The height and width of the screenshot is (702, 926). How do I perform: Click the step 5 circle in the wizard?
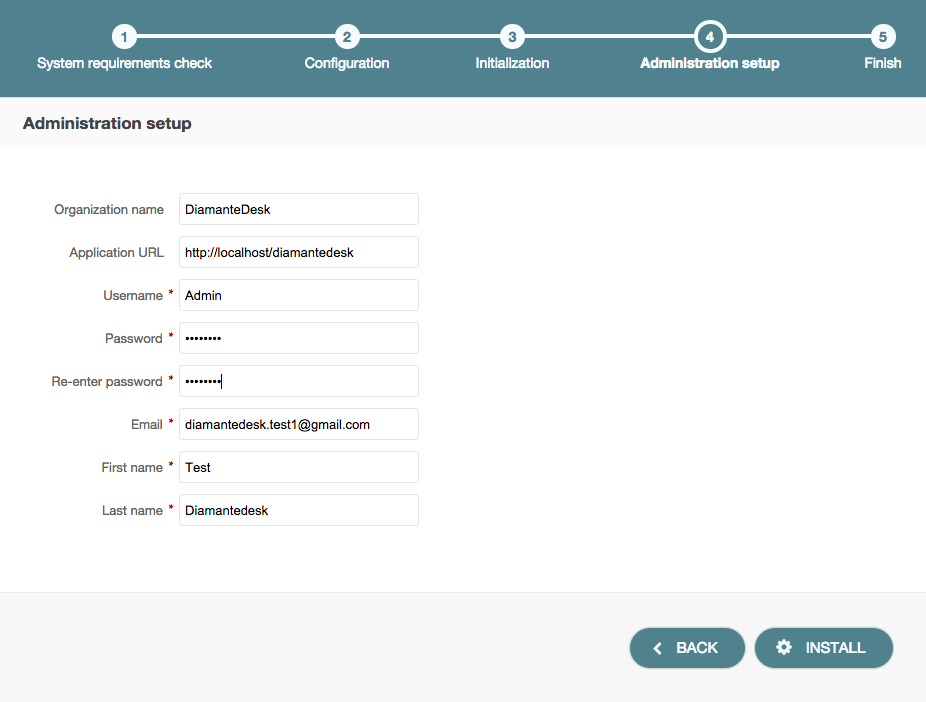tap(883, 37)
